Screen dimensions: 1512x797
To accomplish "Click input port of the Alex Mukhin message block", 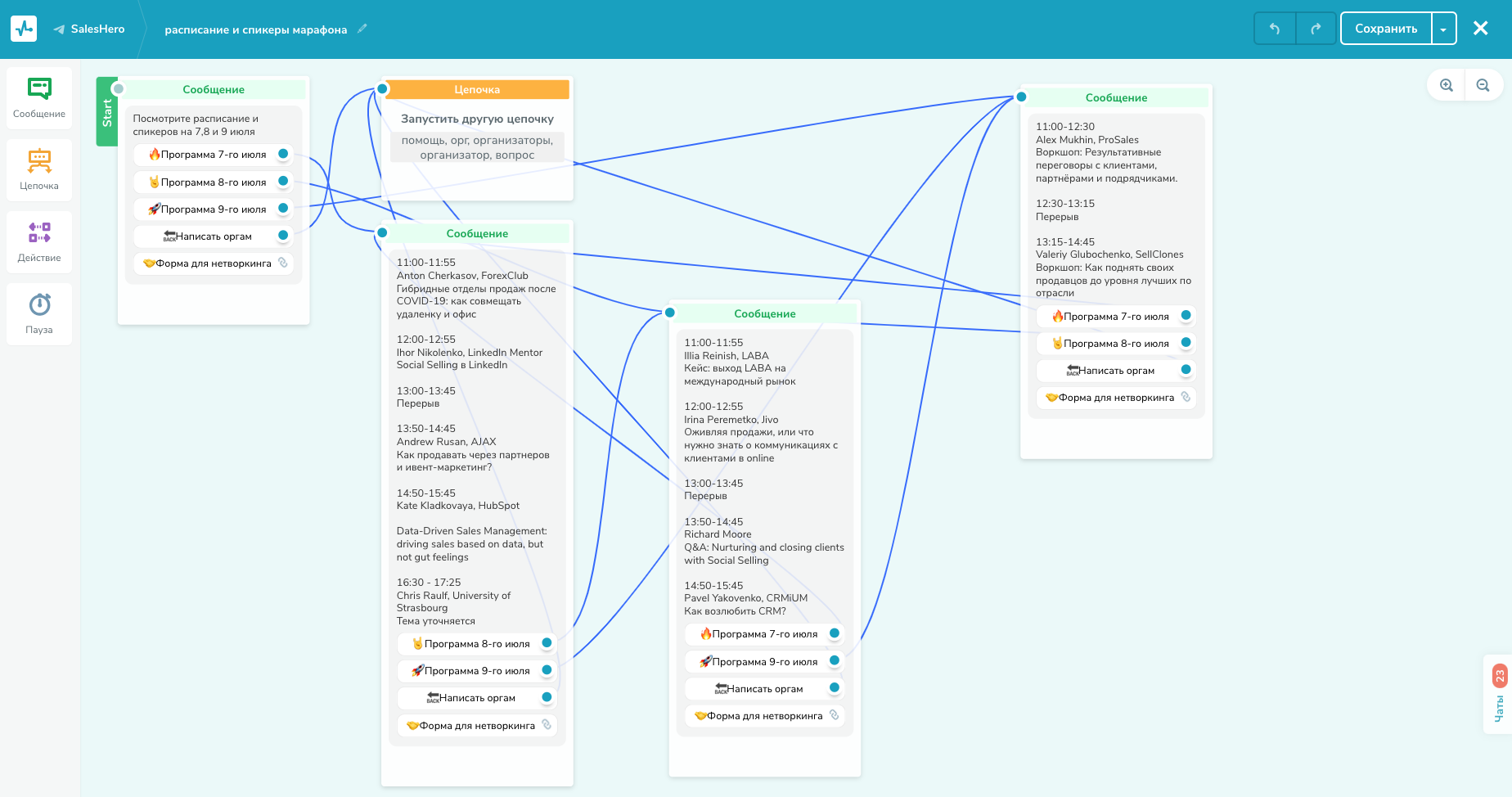I will pos(1021,97).
